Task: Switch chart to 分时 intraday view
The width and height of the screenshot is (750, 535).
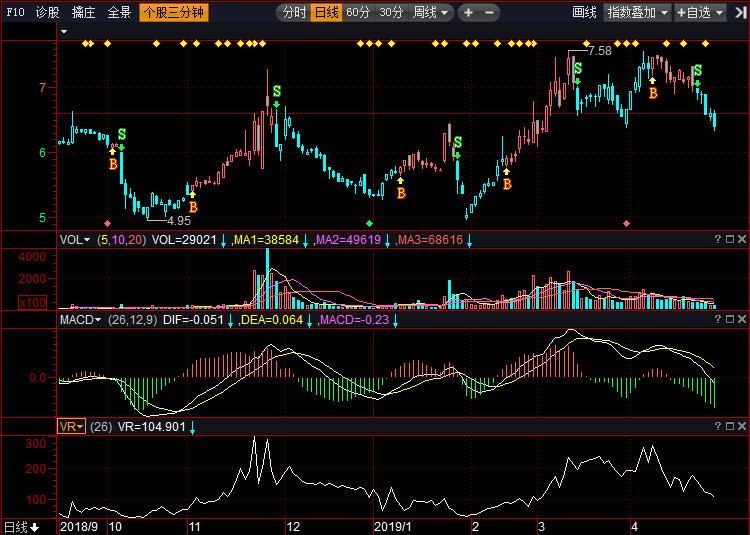Action: [x=294, y=12]
